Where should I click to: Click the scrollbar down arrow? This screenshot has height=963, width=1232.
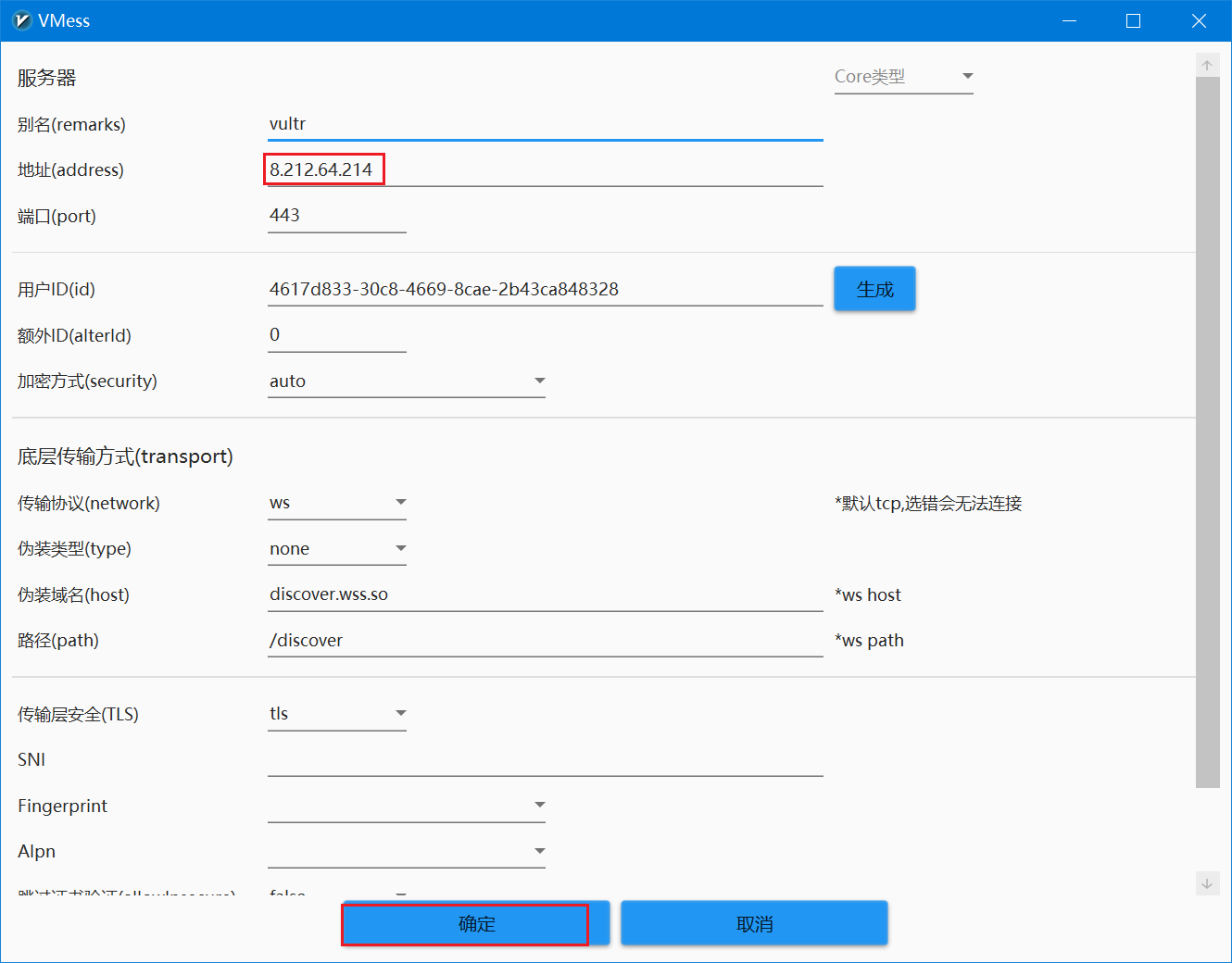pos(1207,883)
